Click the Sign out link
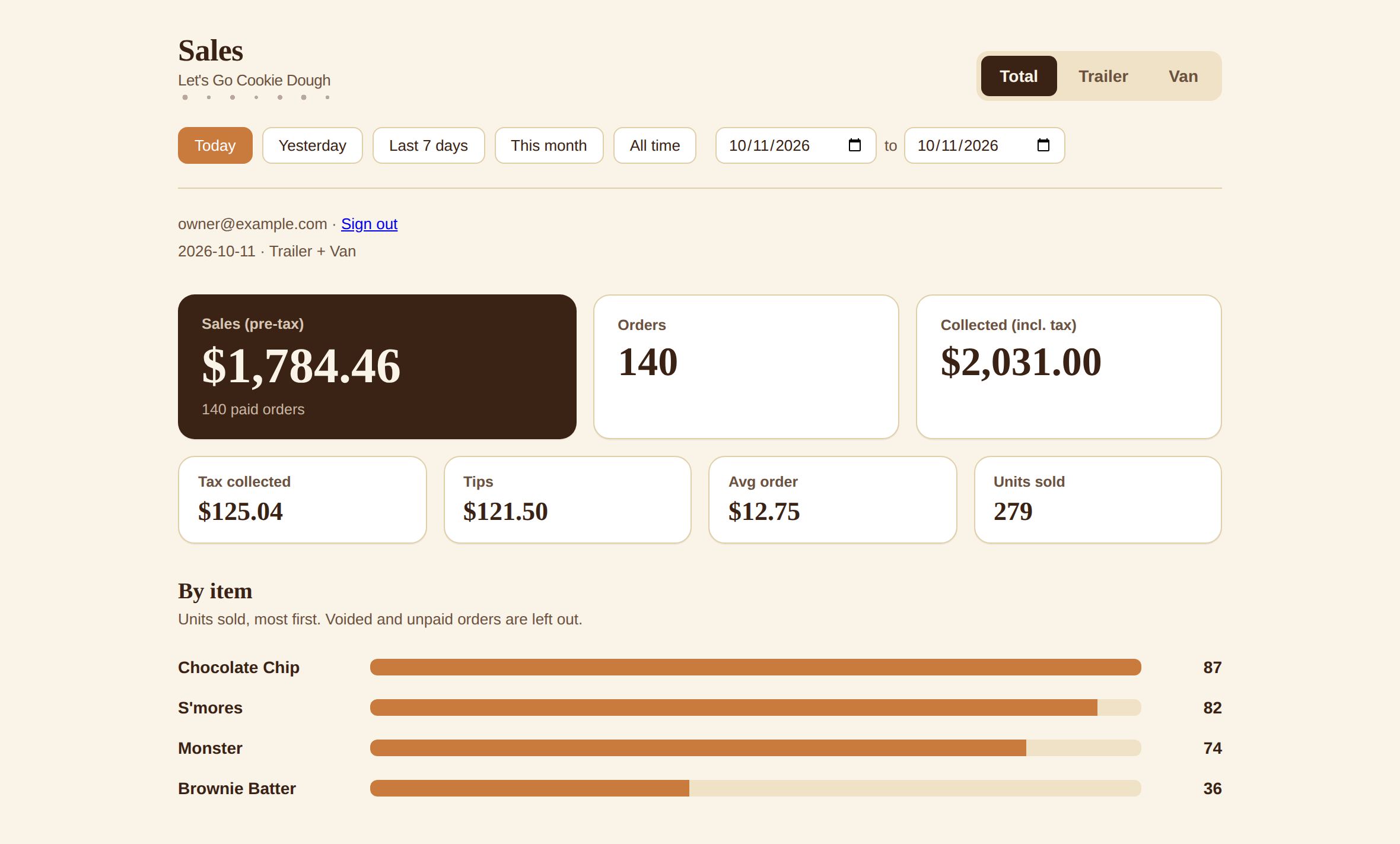1400x844 pixels. [369, 224]
